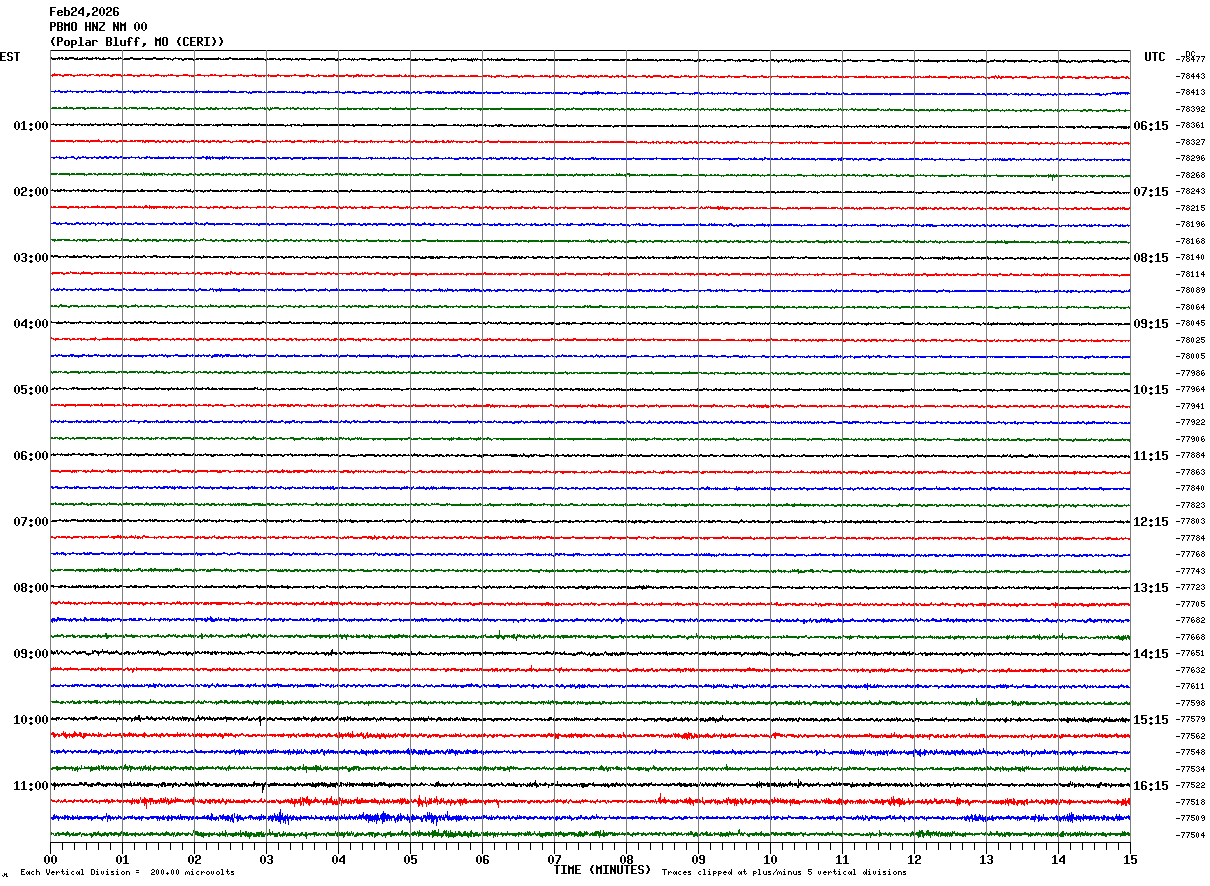
Task: Click the 09:15 UTC time label
Action: click(1151, 324)
